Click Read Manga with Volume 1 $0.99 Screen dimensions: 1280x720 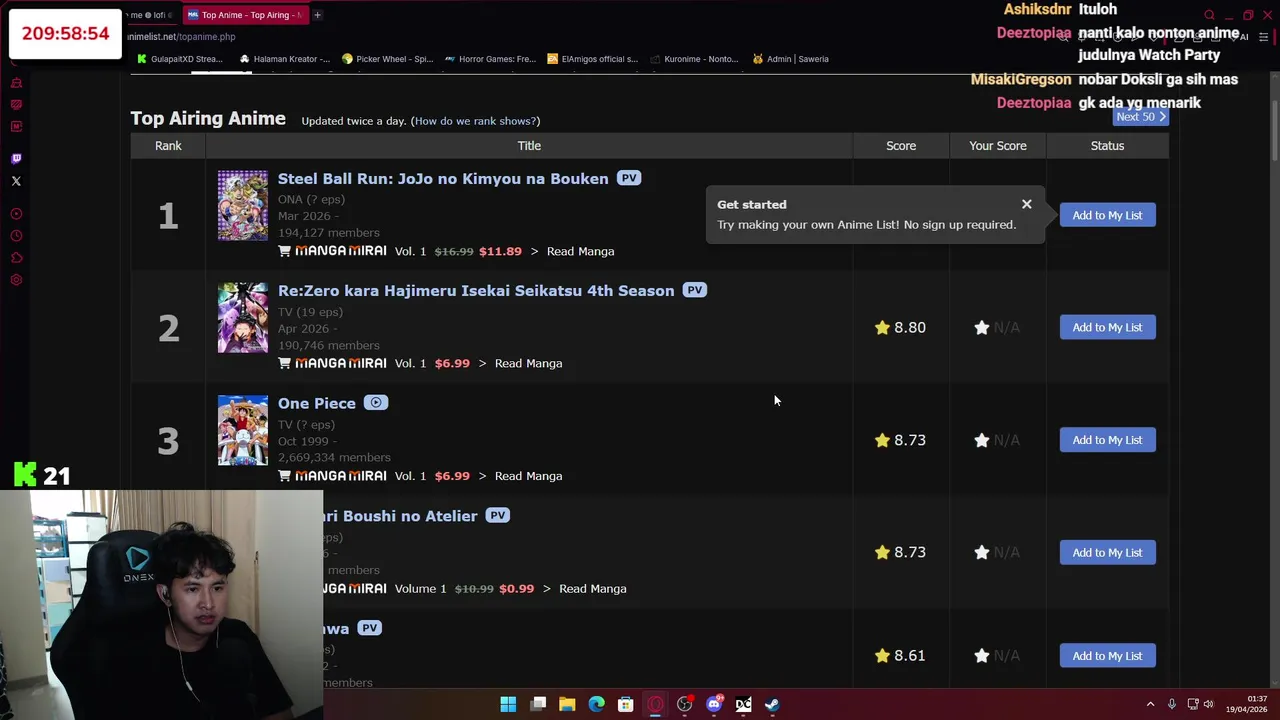coord(592,588)
